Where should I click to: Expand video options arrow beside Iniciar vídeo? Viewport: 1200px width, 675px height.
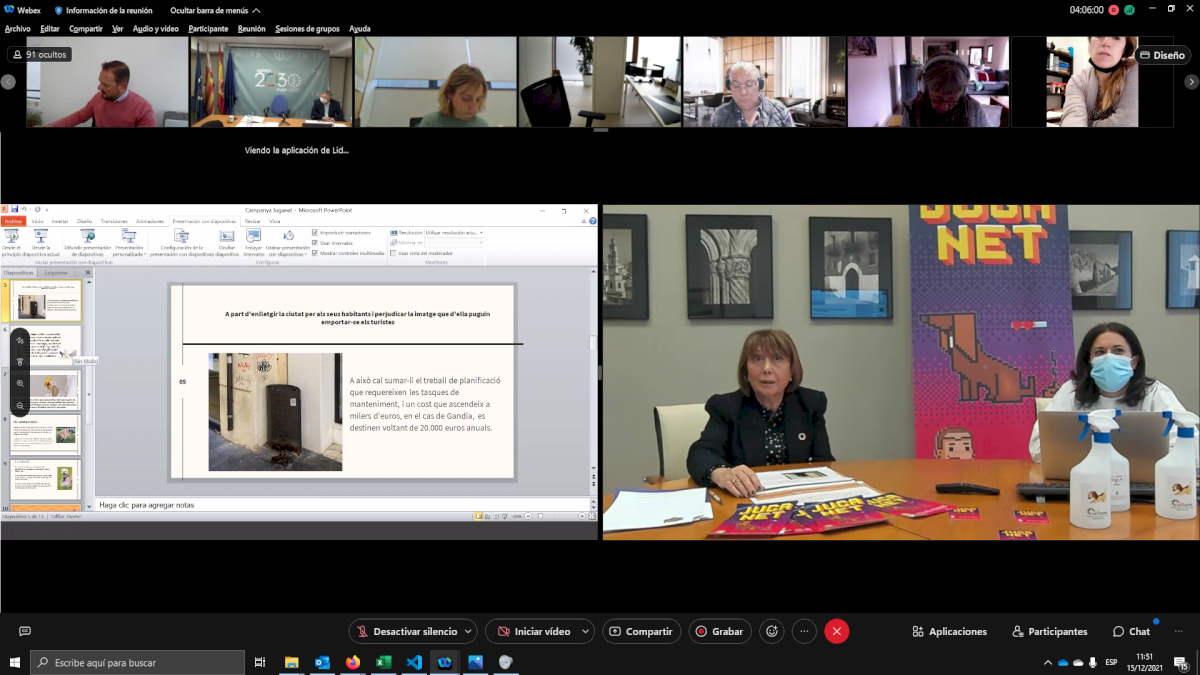pos(584,631)
